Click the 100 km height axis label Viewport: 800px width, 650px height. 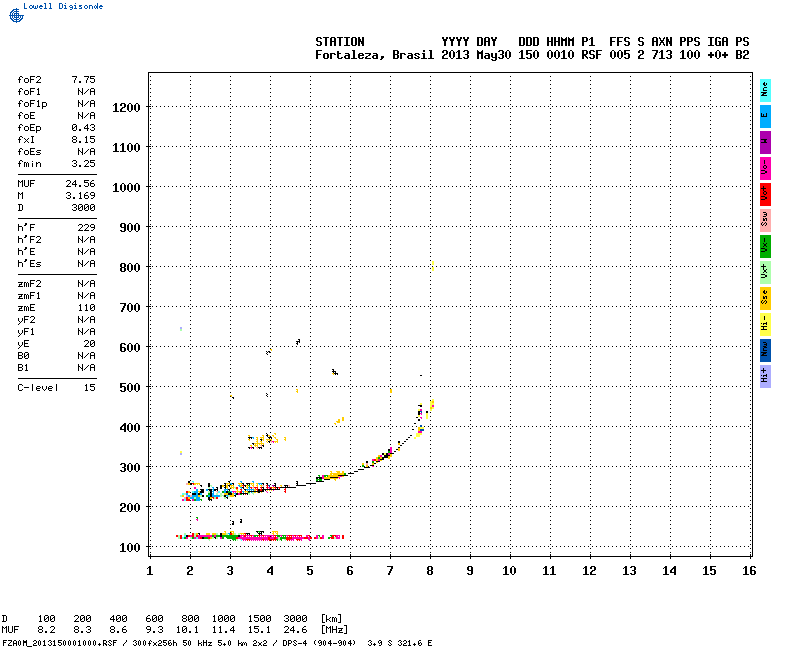pos(130,548)
